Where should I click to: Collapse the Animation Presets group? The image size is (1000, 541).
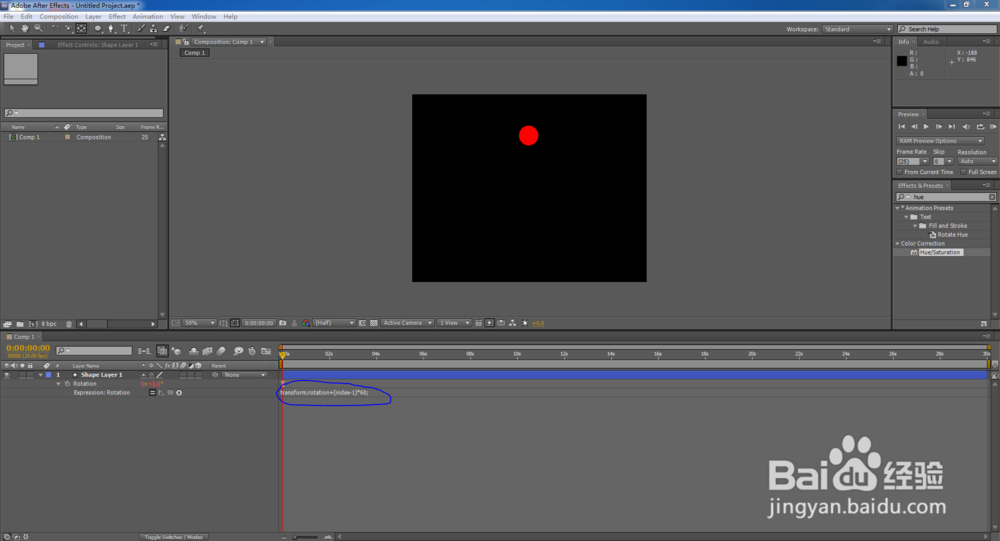(x=897, y=208)
